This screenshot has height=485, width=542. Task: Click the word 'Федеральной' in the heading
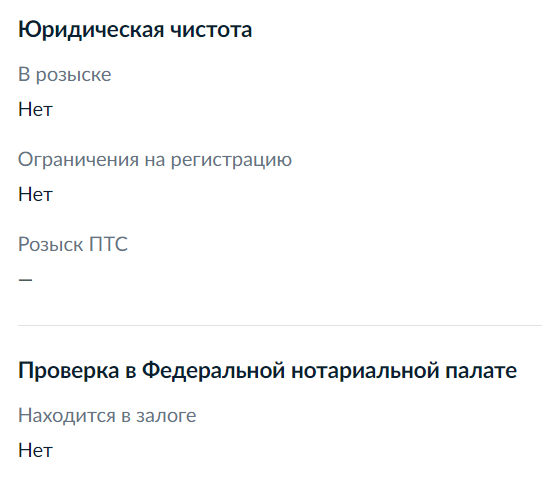pyautogui.click(x=213, y=371)
